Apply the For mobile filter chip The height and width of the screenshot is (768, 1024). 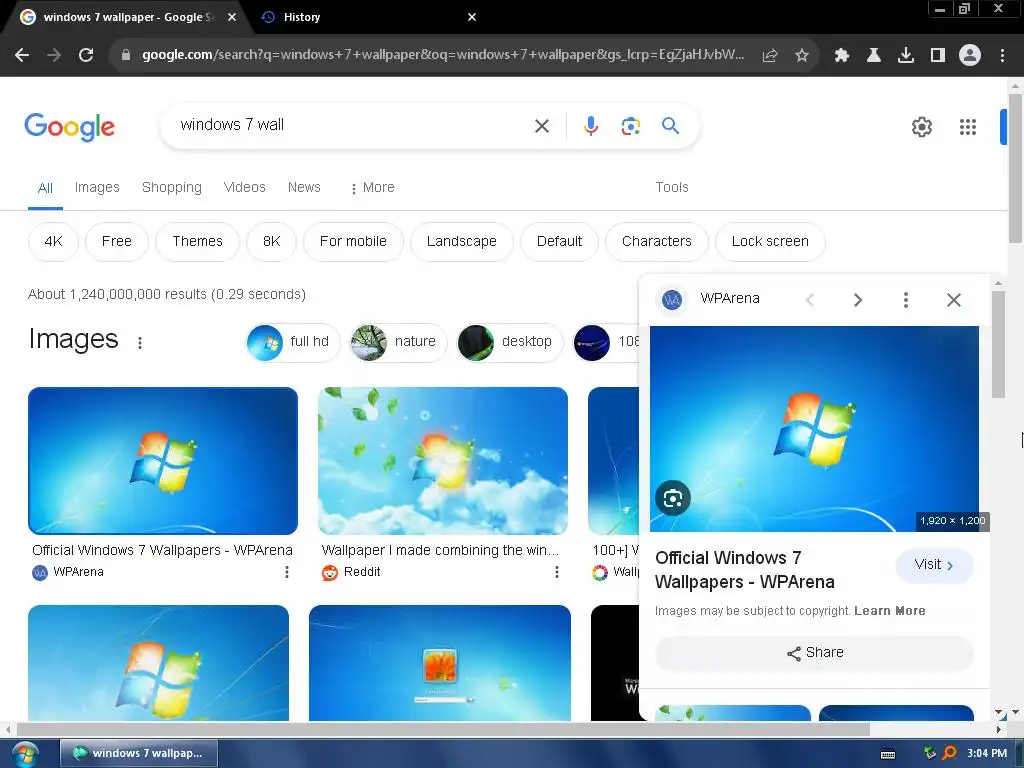[x=353, y=242]
